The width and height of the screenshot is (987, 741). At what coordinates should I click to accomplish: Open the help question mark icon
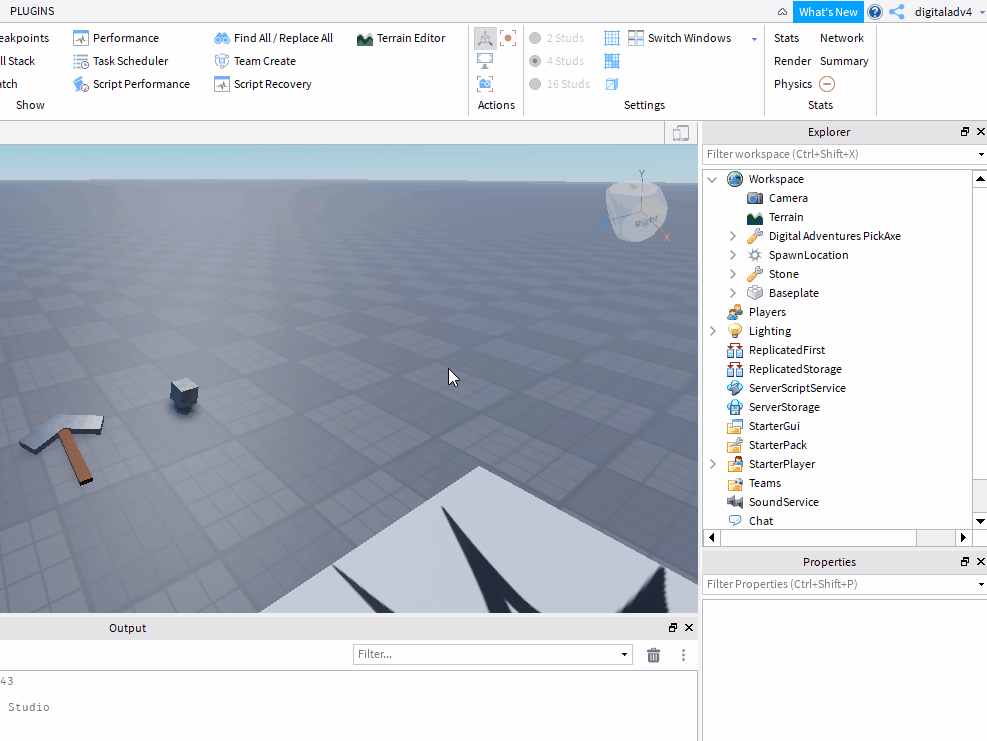[875, 12]
